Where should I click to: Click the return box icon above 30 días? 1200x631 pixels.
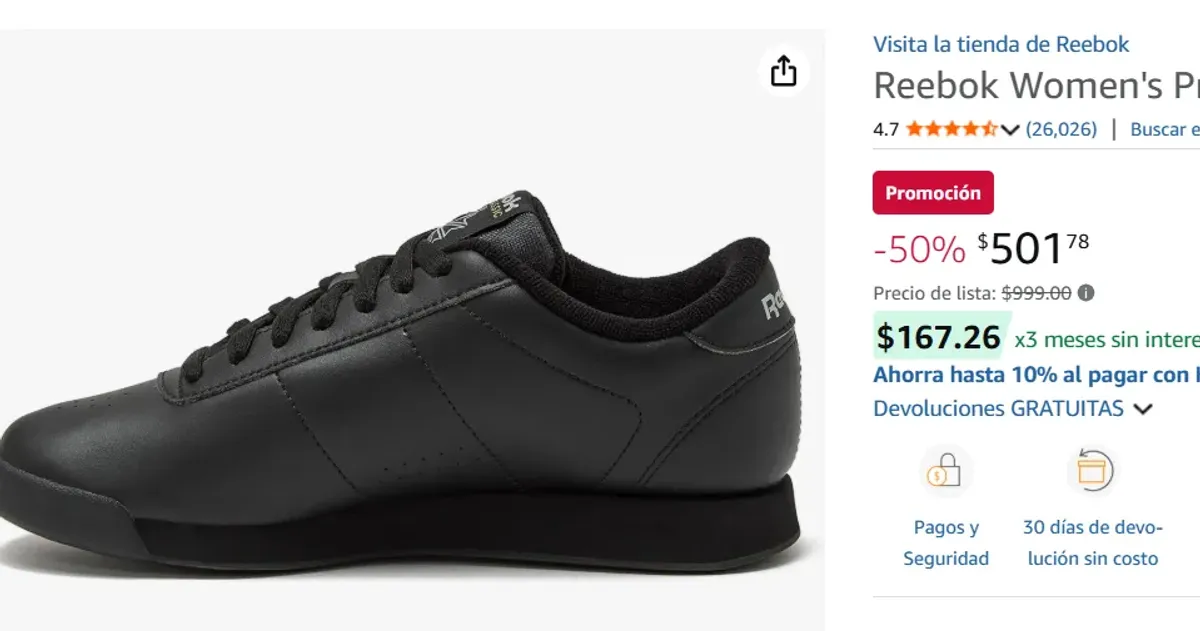point(1093,470)
